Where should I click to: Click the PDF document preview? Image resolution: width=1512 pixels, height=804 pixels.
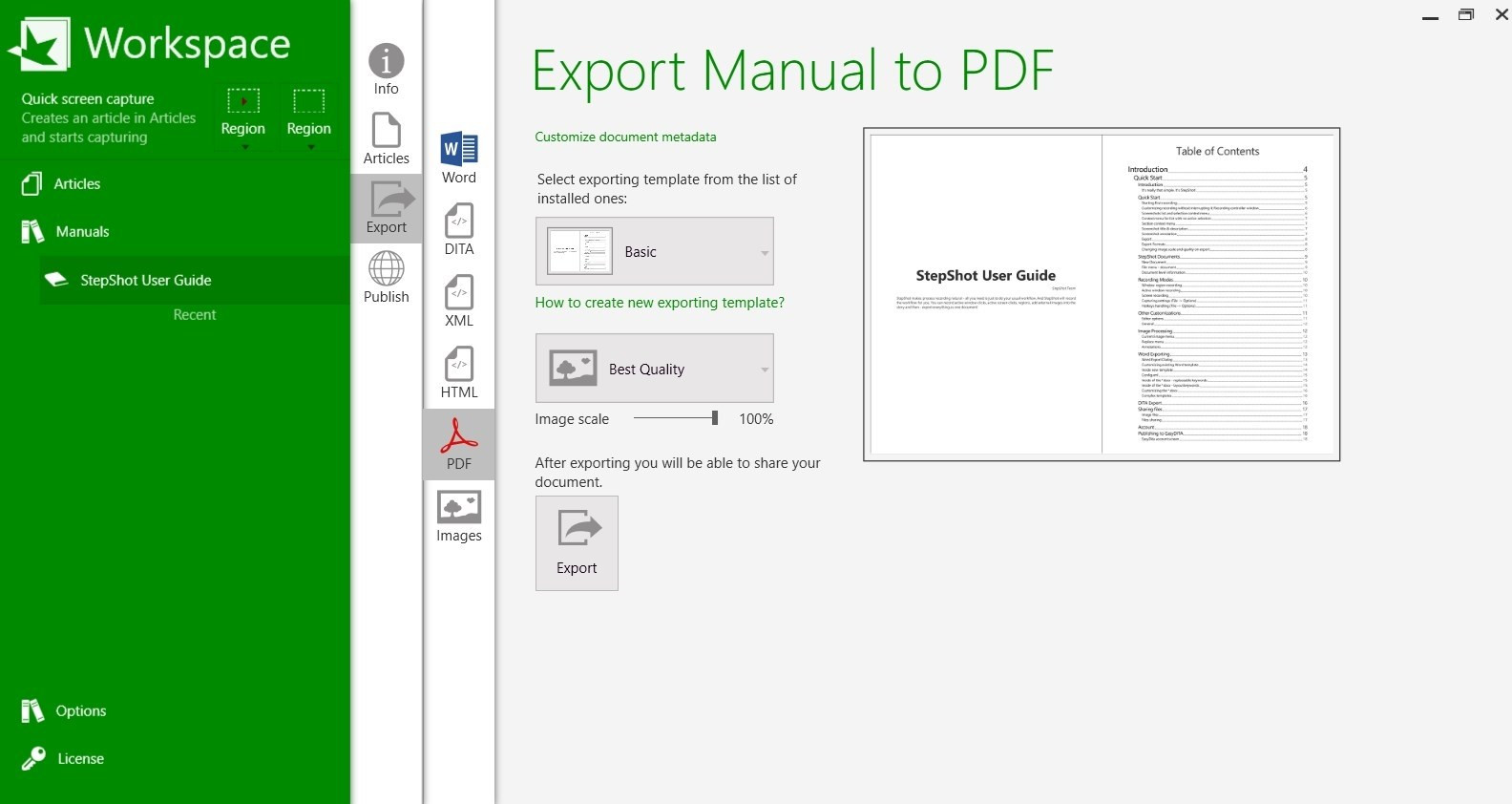pyautogui.click(x=1102, y=294)
